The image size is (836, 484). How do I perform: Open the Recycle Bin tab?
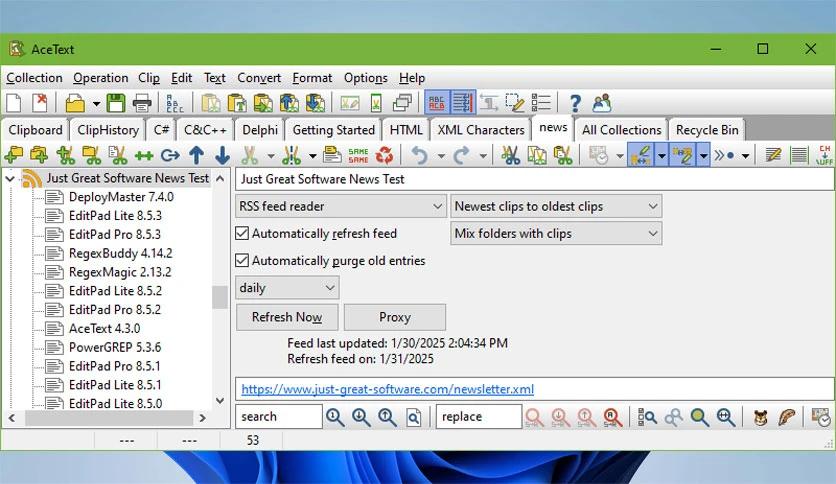click(707, 130)
